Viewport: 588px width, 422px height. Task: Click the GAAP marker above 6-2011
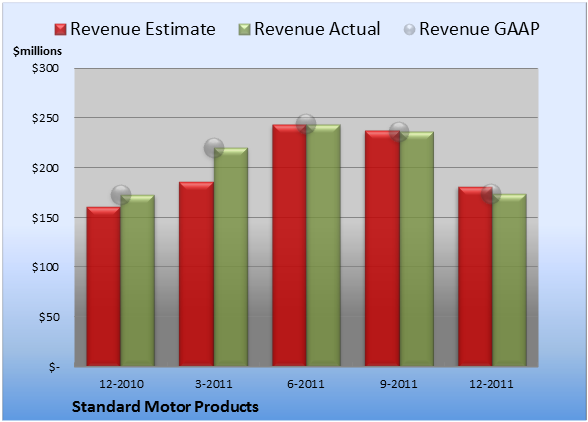point(306,123)
